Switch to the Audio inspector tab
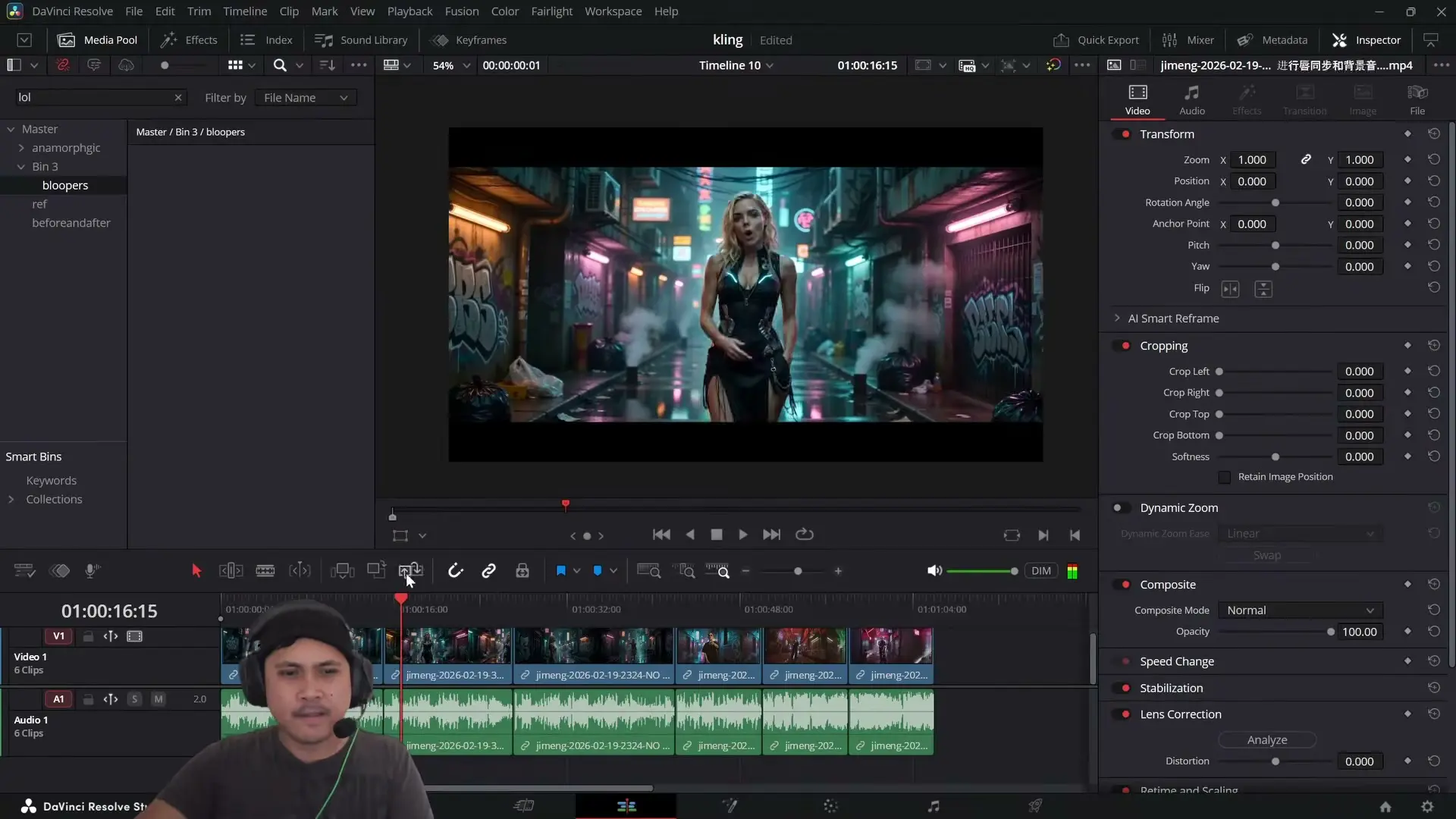 coord(1191,99)
